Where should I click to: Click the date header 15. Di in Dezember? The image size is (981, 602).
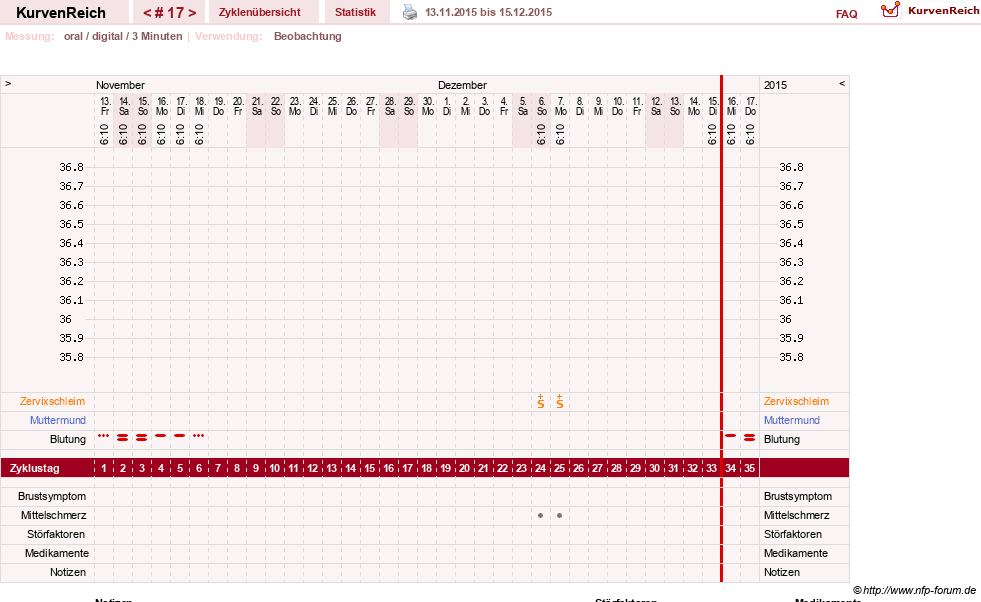[713, 106]
